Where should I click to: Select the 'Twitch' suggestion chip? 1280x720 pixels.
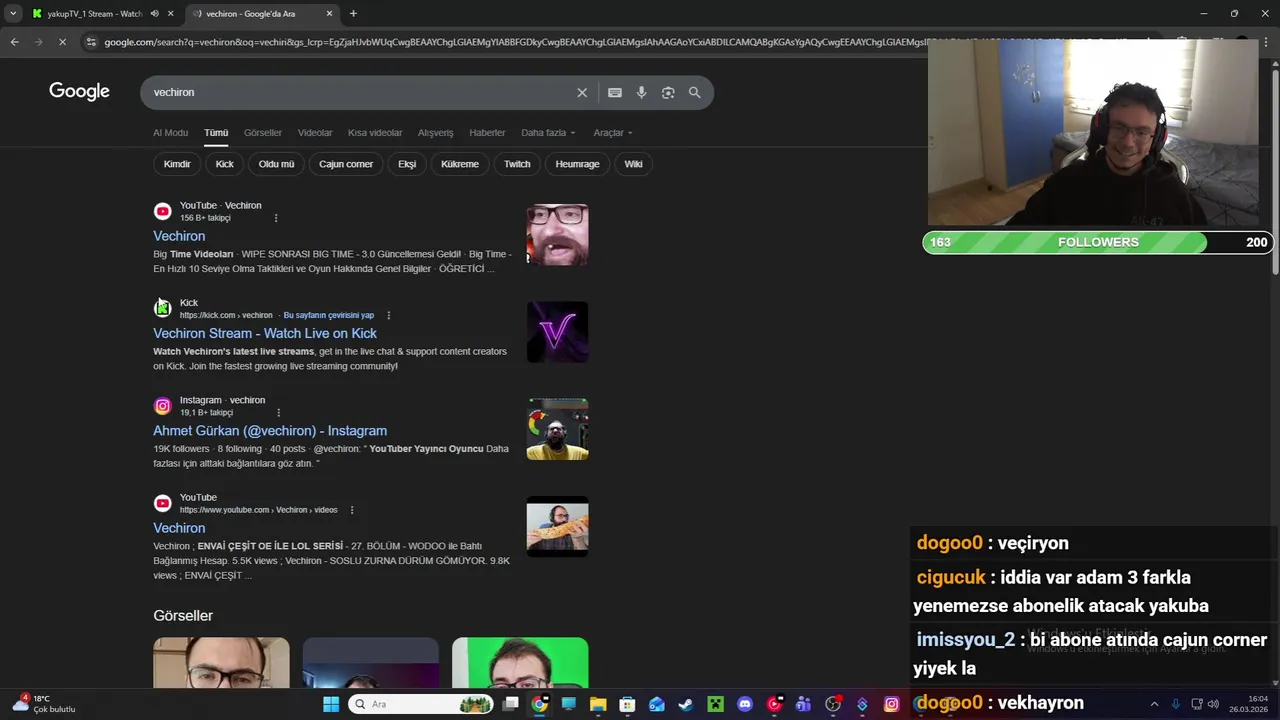tap(517, 164)
